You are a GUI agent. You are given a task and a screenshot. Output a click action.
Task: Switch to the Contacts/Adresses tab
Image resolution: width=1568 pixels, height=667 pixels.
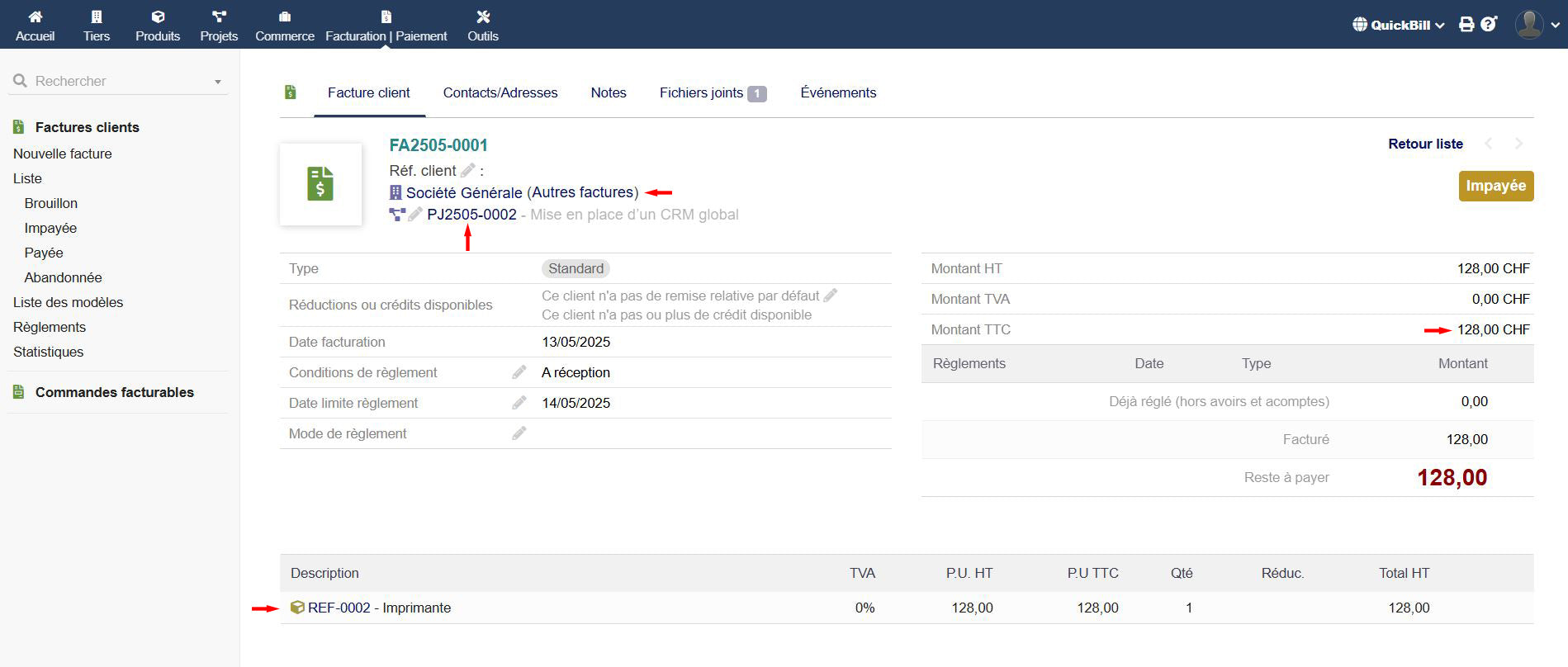click(500, 93)
